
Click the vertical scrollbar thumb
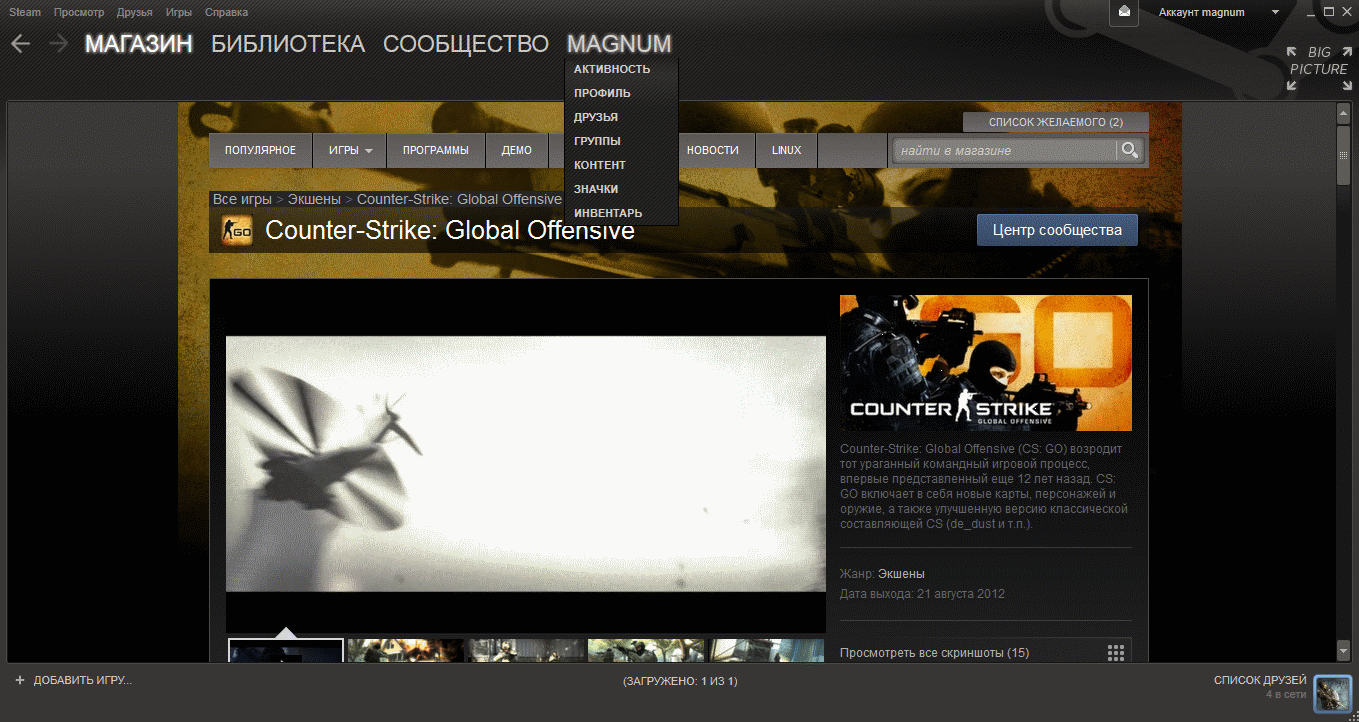click(x=1343, y=154)
